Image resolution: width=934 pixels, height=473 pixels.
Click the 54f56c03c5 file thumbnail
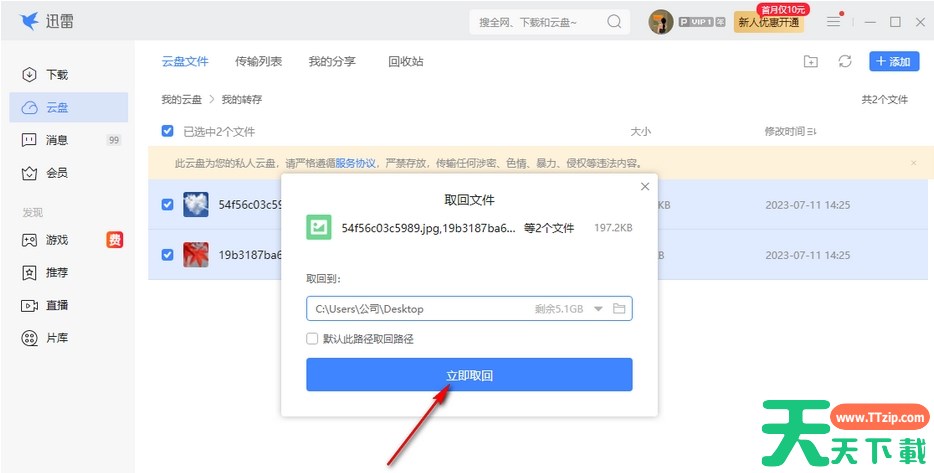pos(195,204)
